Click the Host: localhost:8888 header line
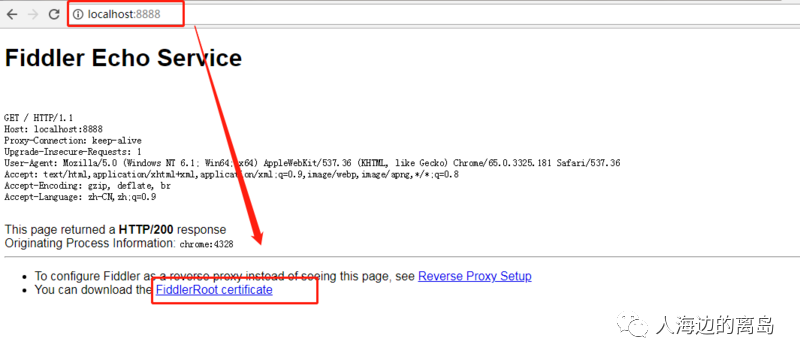800x360 pixels. coord(54,129)
